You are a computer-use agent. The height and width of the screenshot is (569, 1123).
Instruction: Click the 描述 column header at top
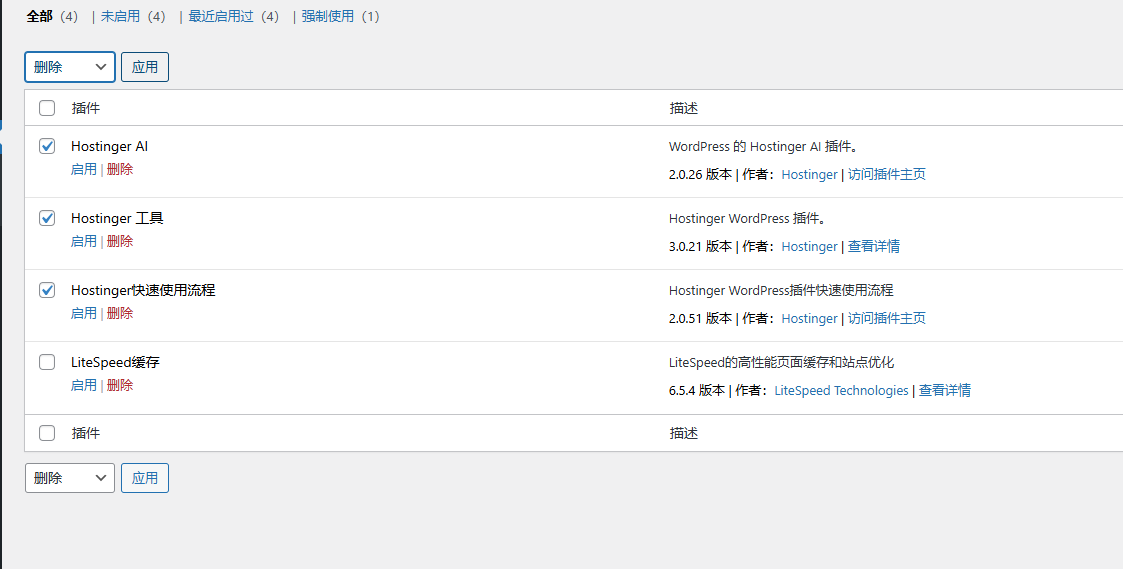pos(683,108)
